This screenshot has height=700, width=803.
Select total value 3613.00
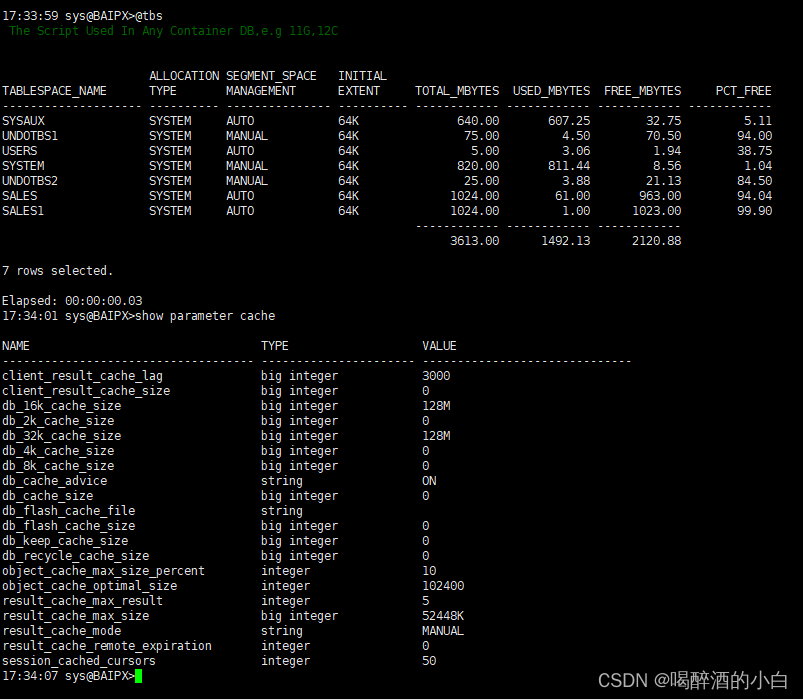(x=475, y=241)
